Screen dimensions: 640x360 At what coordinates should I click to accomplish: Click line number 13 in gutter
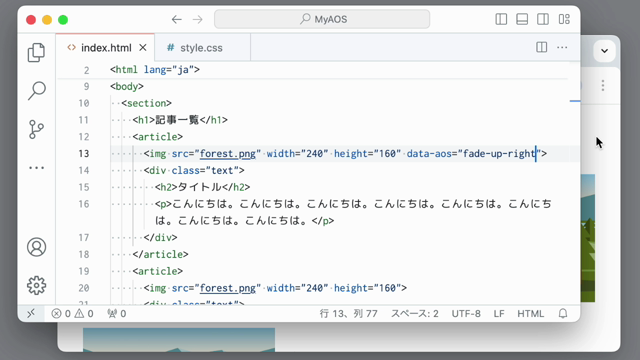pyautogui.click(x=84, y=153)
